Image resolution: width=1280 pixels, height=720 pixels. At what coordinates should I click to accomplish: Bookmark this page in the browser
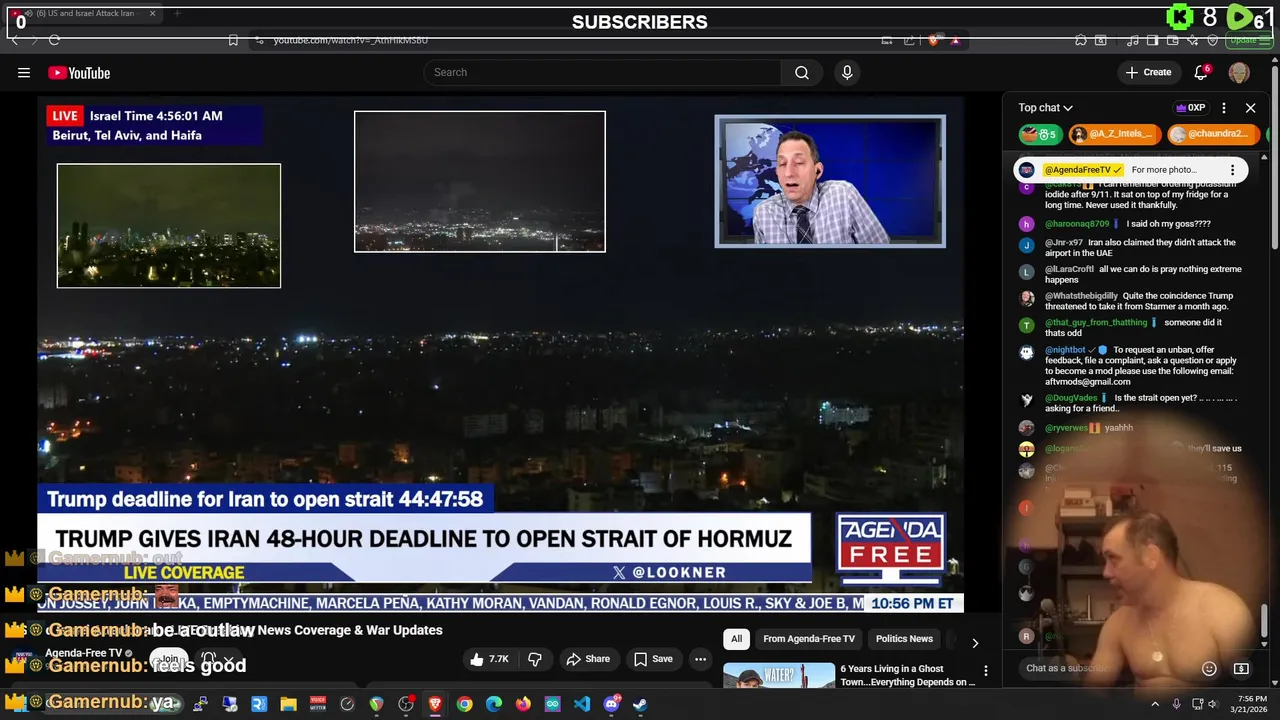233,40
